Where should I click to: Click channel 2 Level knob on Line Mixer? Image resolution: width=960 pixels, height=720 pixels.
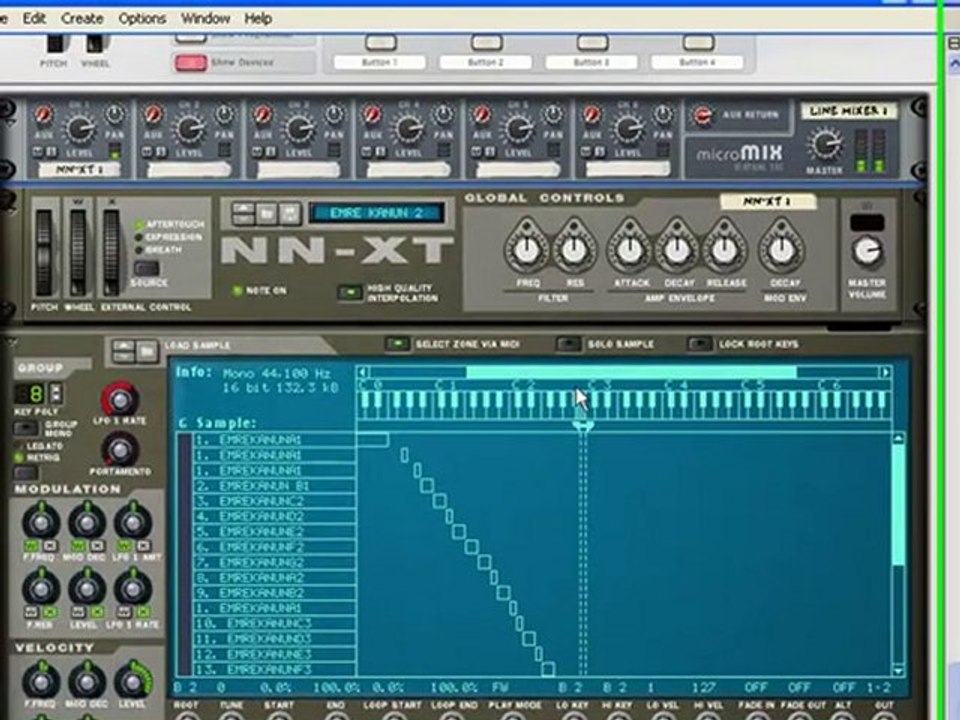189,129
